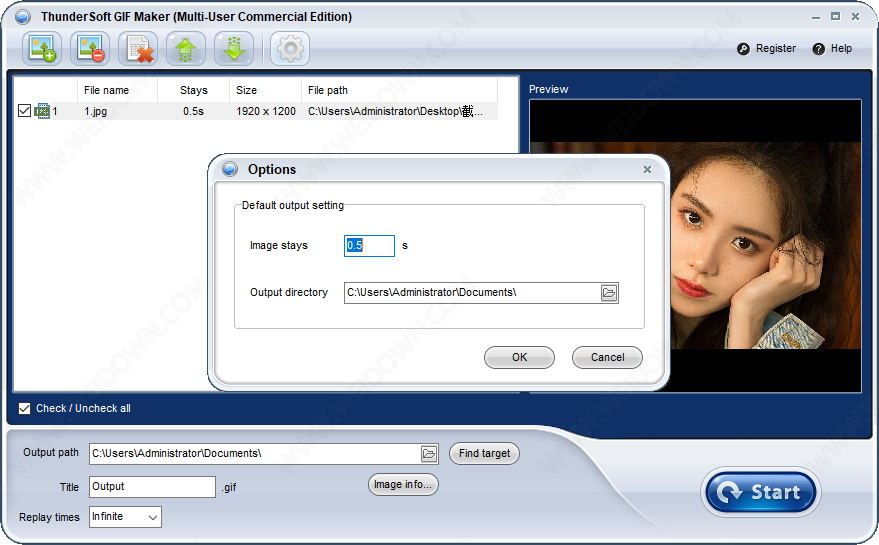Viewport: 879px width, 545px height.
Task: Close the Options dialog with its X
Action: point(647,169)
